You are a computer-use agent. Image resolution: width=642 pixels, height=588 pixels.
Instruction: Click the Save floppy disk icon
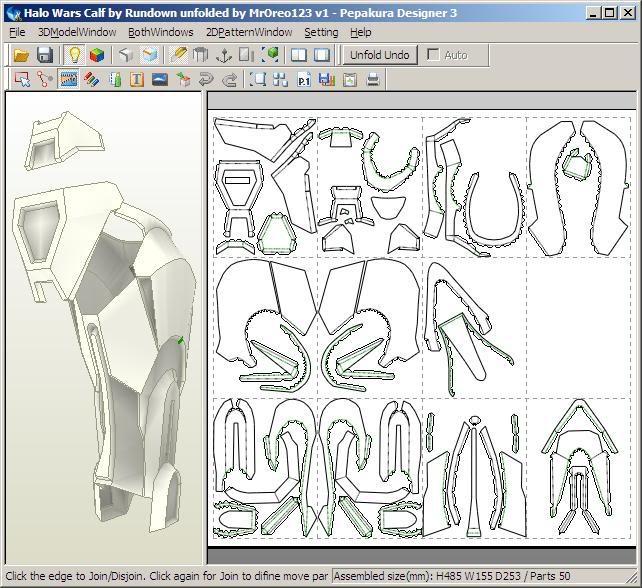[x=45, y=55]
